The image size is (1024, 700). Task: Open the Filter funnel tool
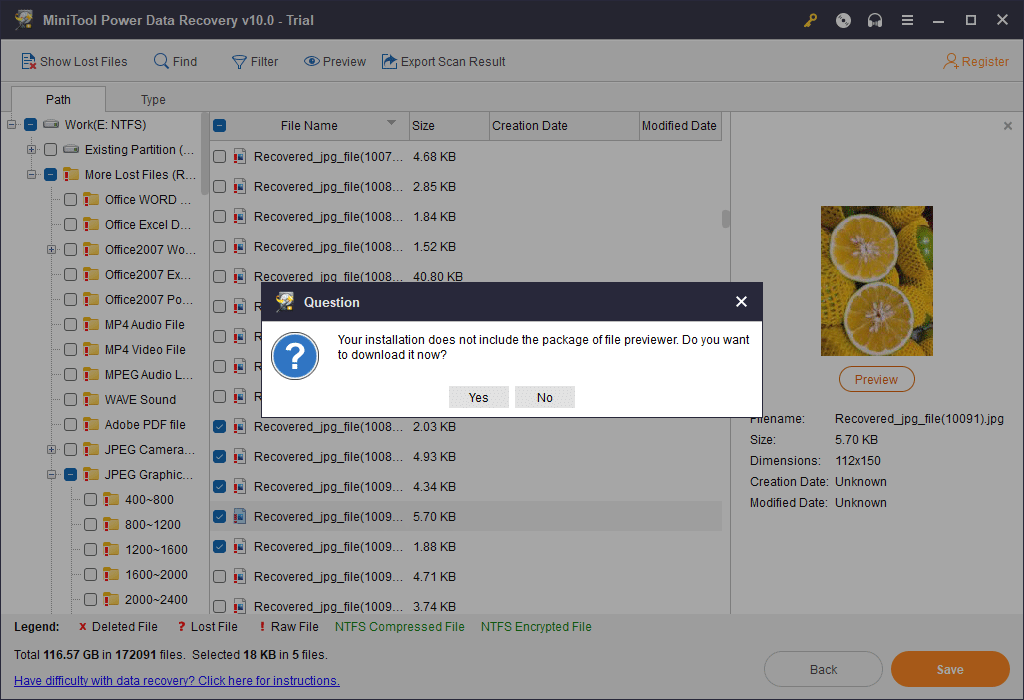(x=255, y=61)
